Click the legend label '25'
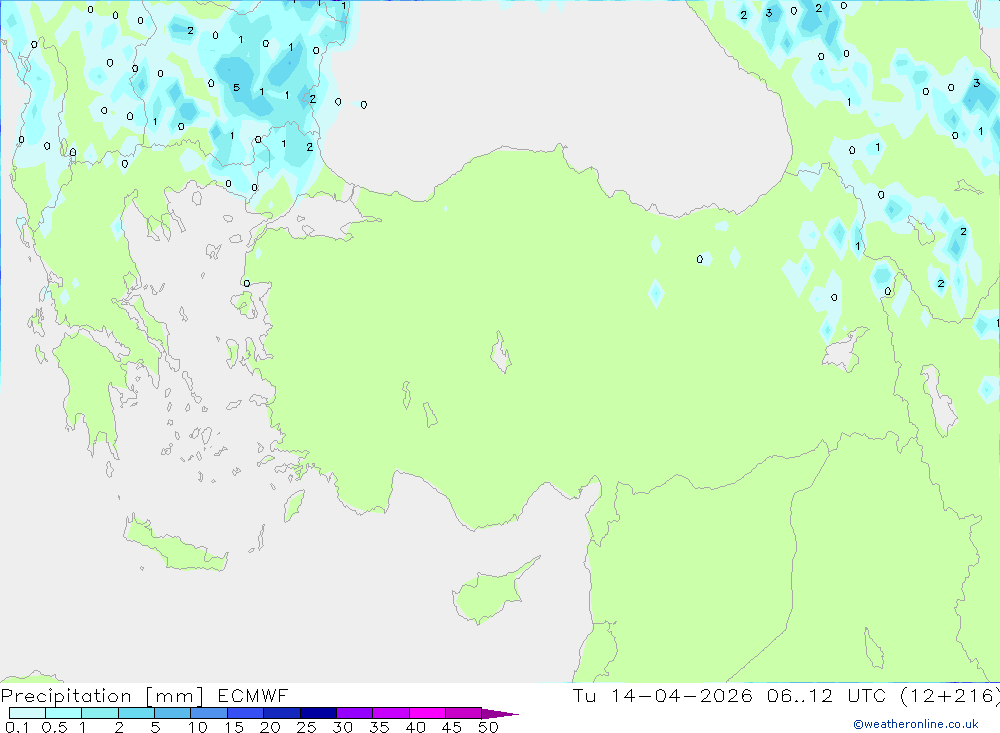The height and width of the screenshot is (733, 1000). pyautogui.click(x=306, y=727)
